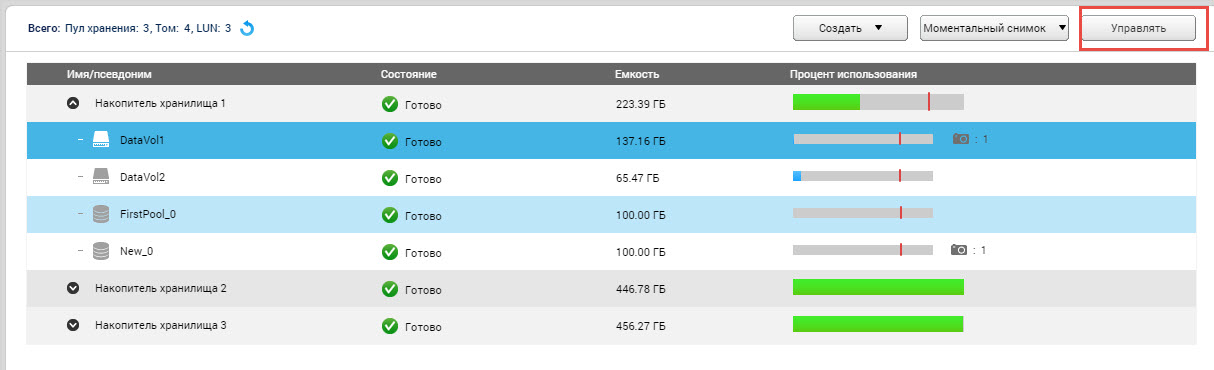Viewport: 1214px width, 370px height.
Task: Click the New_0 LUN database icon
Action: 101,251
